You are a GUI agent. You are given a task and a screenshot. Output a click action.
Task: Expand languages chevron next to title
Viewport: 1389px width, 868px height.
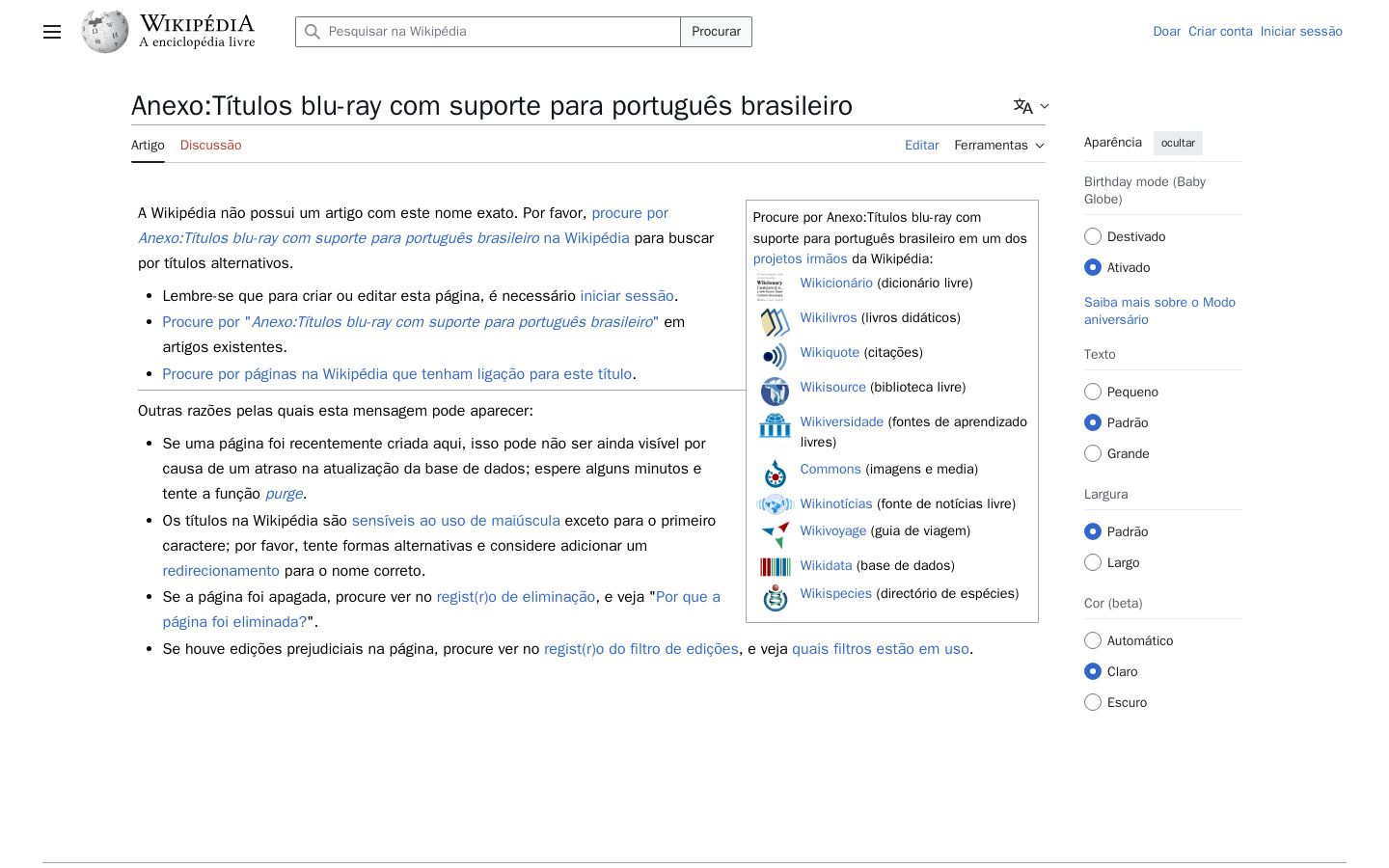(1045, 107)
